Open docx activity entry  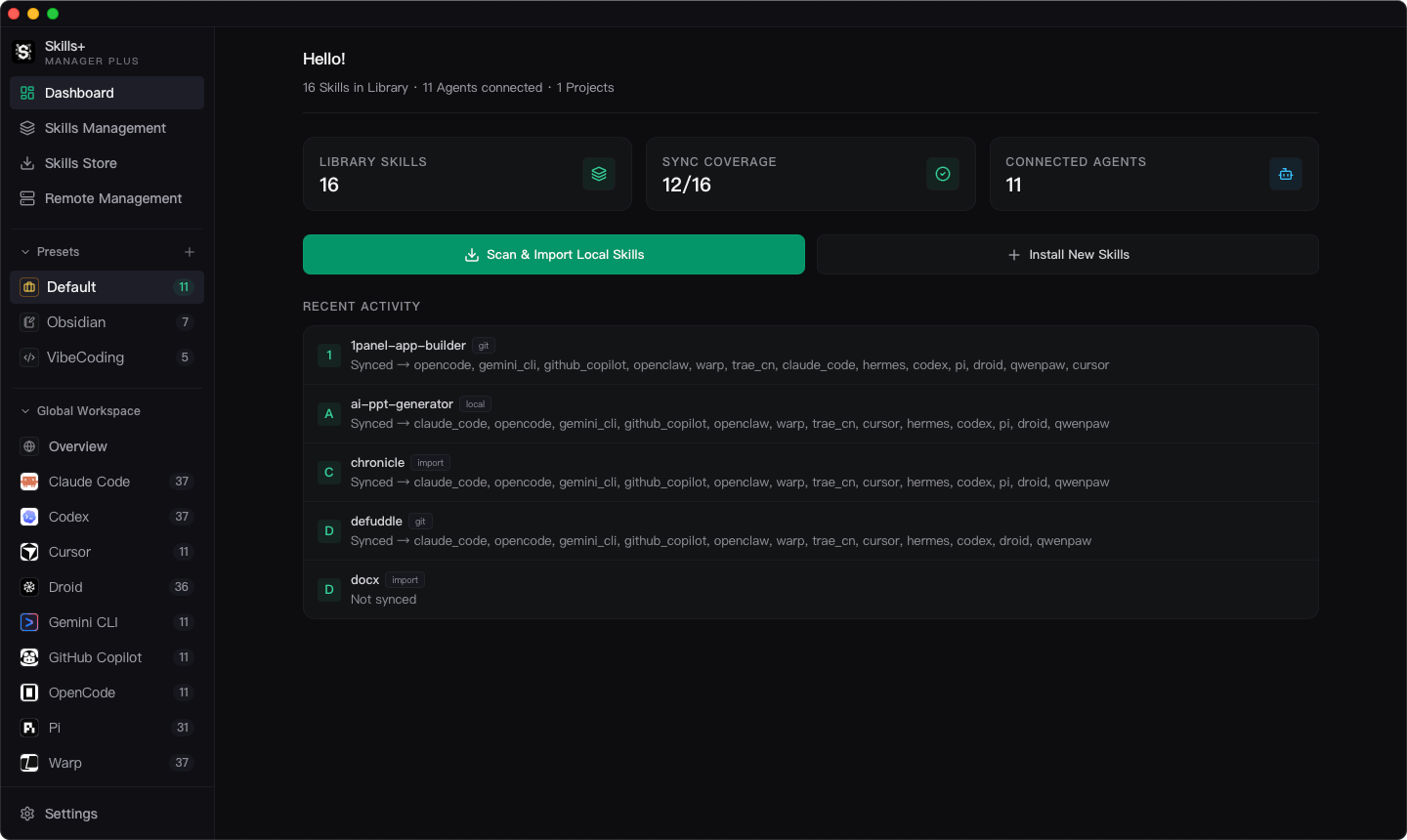click(811, 589)
